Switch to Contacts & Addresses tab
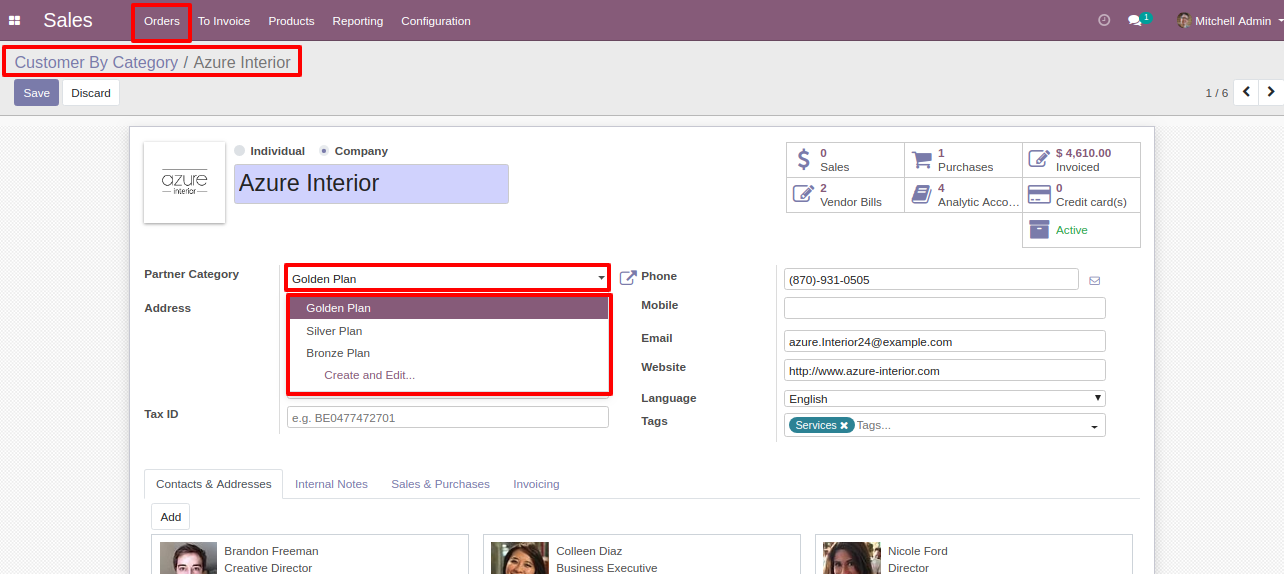This screenshot has height=574, width=1284. click(x=214, y=484)
